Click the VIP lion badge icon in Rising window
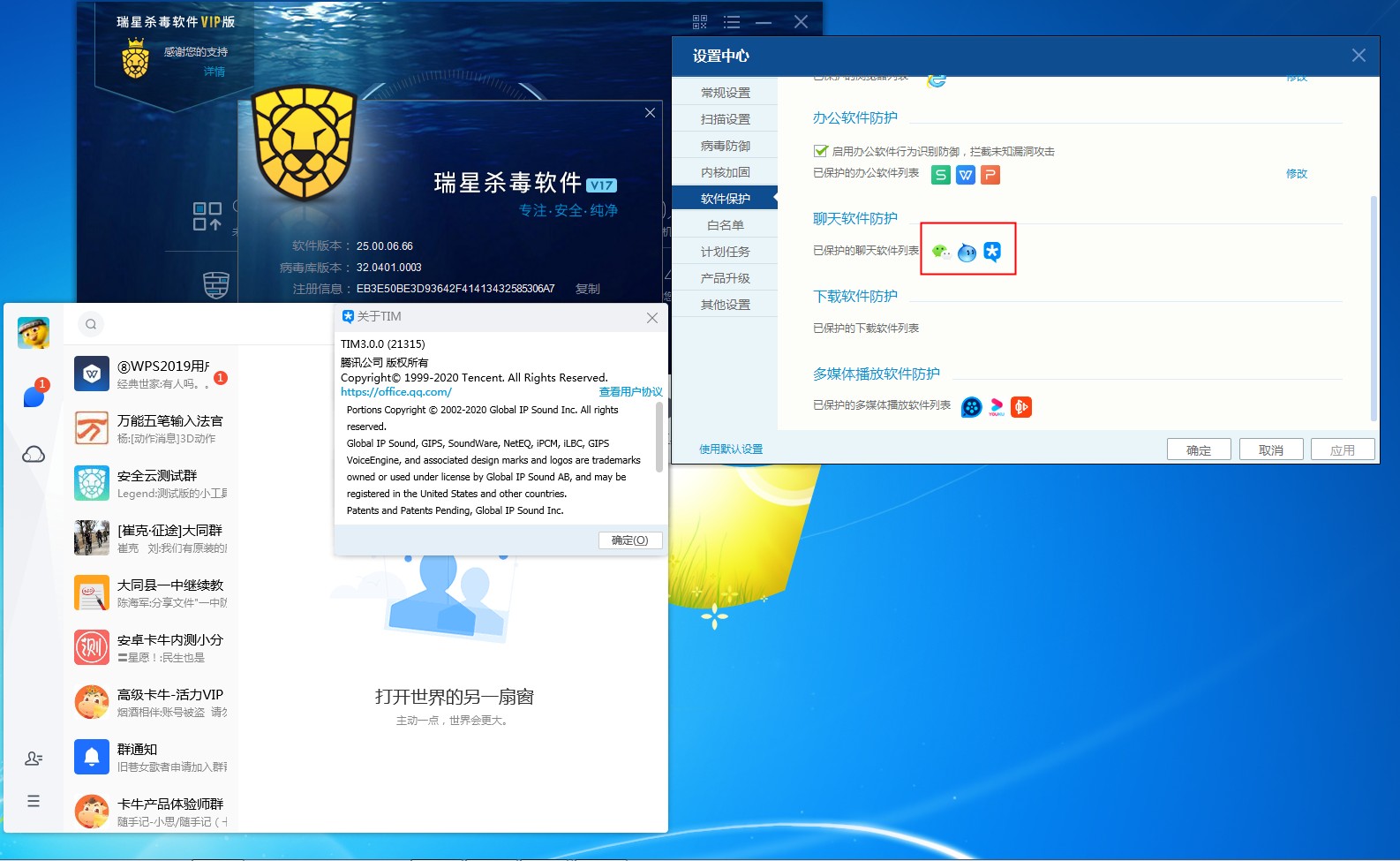The width and height of the screenshot is (1400, 861). [135, 58]
